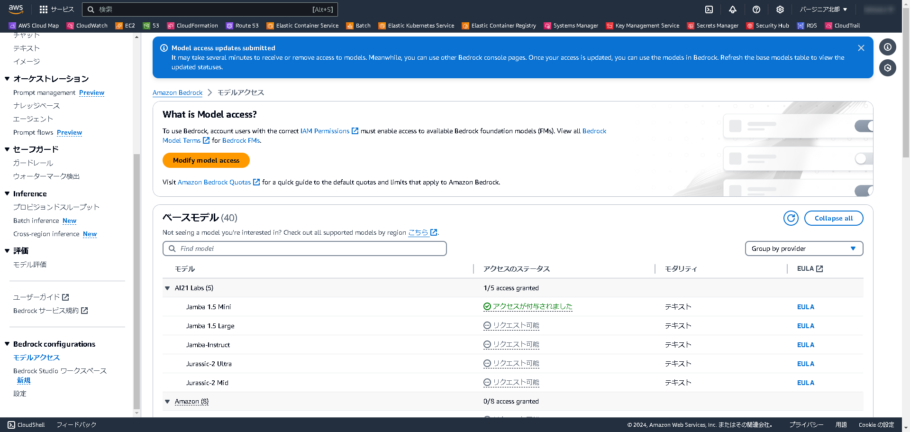Screen dimensions: 910x432
Task: Click リクエスト可能 status for Jamba 1.5 Large
Action: (x=511, y=326)
